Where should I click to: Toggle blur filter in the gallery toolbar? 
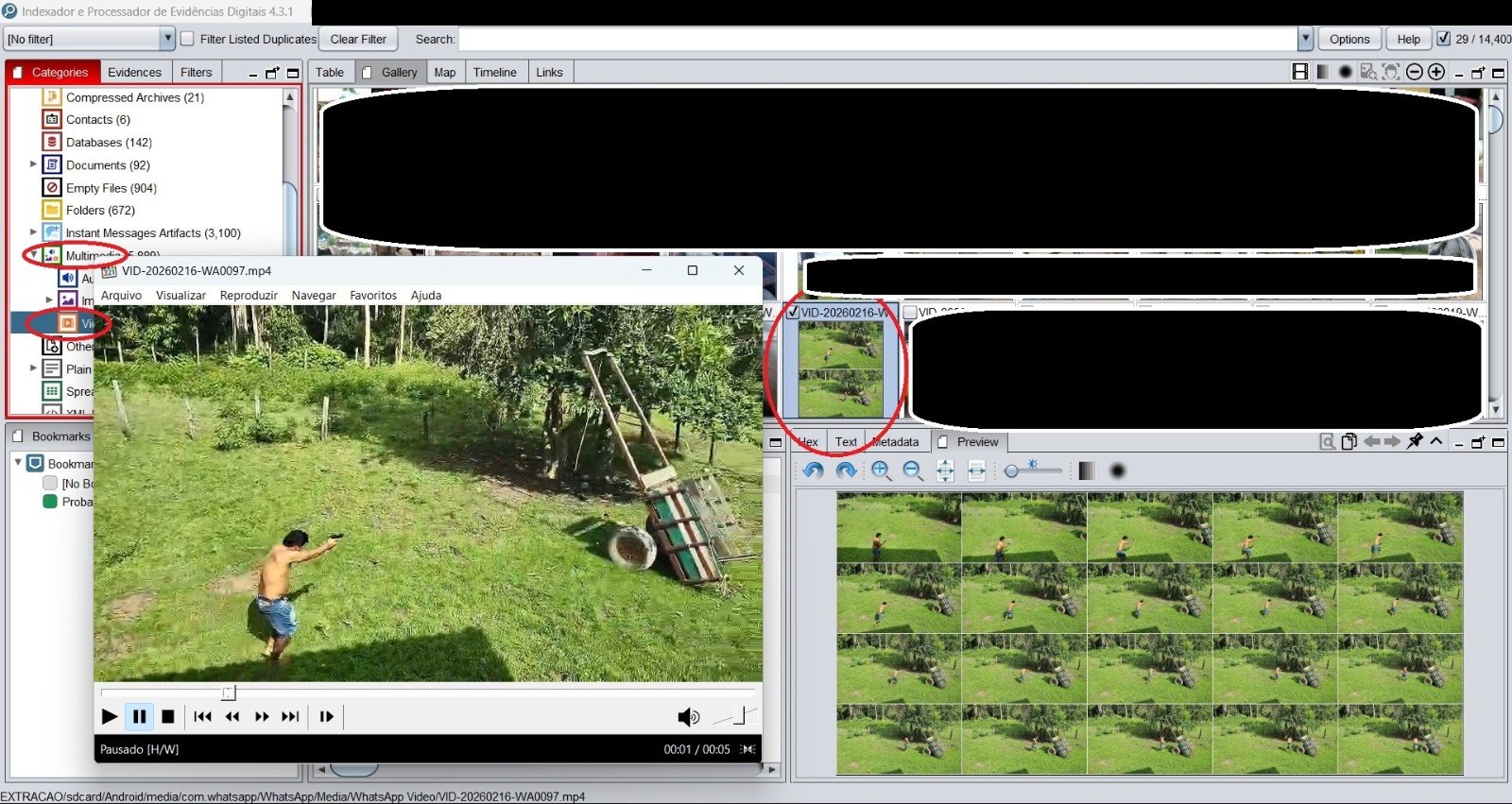coord(1346,72)
